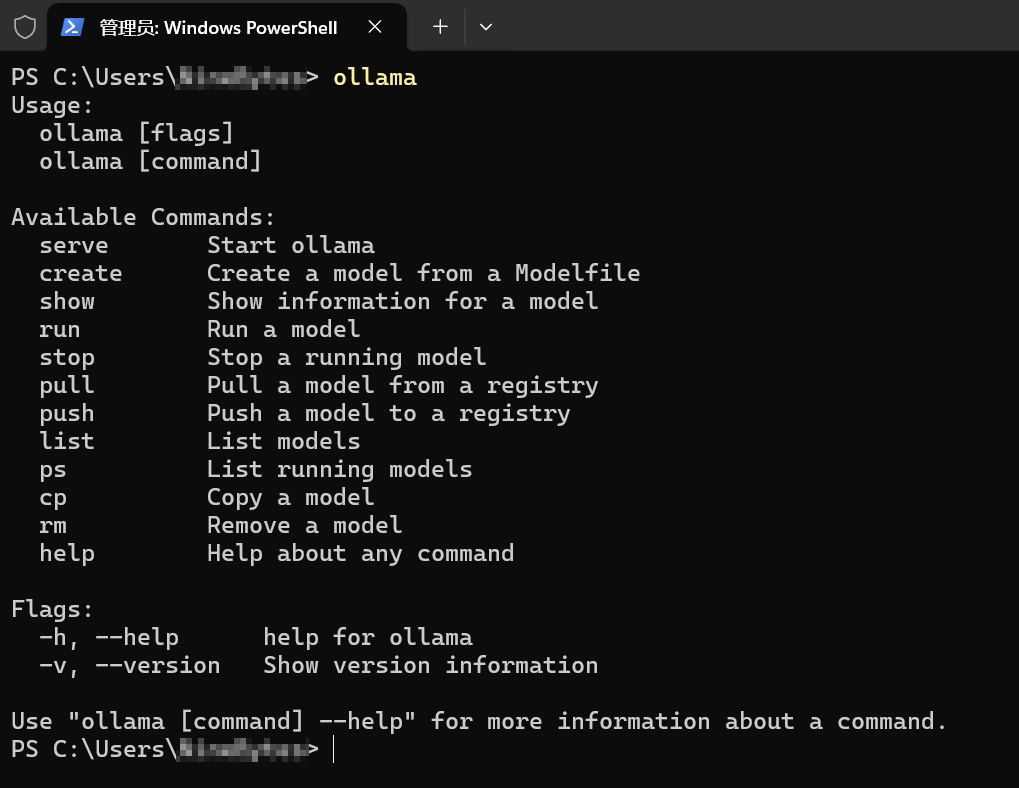Select the 管理员: Windows PowerShell tab
Viewport: 1019px width, 788px height.
(x=227, y=27)
